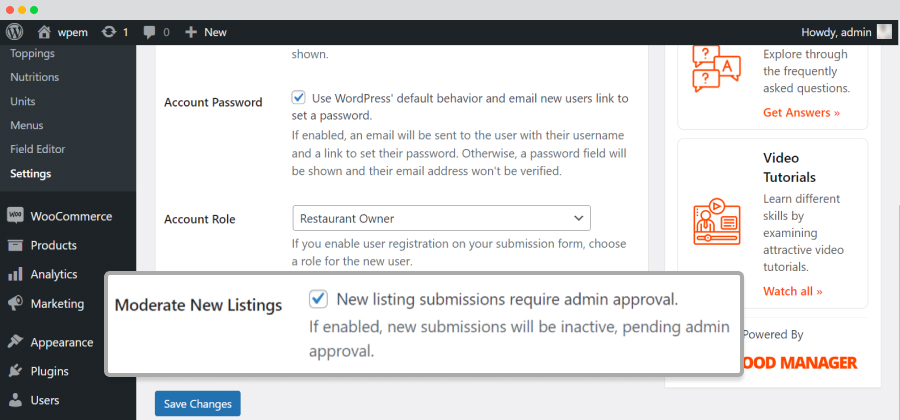
Task: Open Appearance paintbrush menu
Action: point(15,342)
